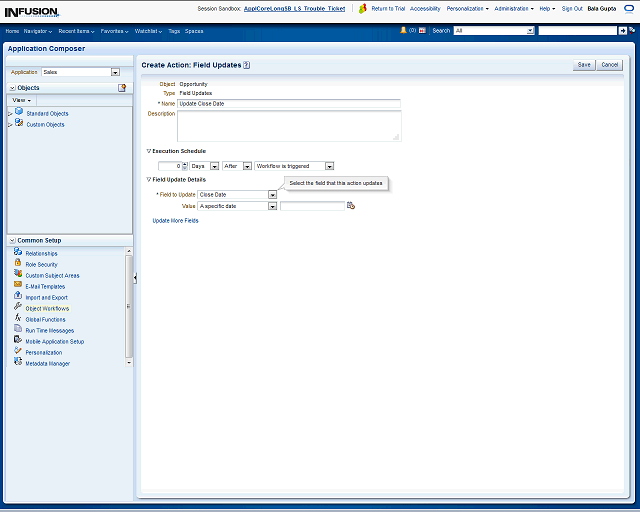Open Object Workflows in Common Setup
Screen dimensions: 640x512
47,309
